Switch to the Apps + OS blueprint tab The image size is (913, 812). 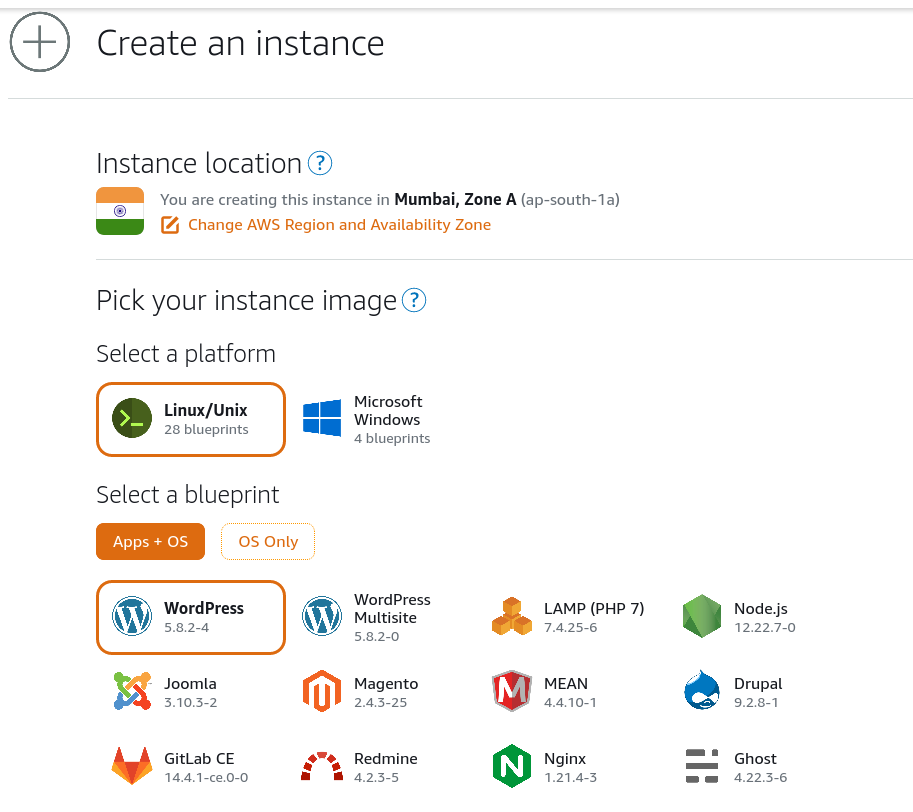150,541
